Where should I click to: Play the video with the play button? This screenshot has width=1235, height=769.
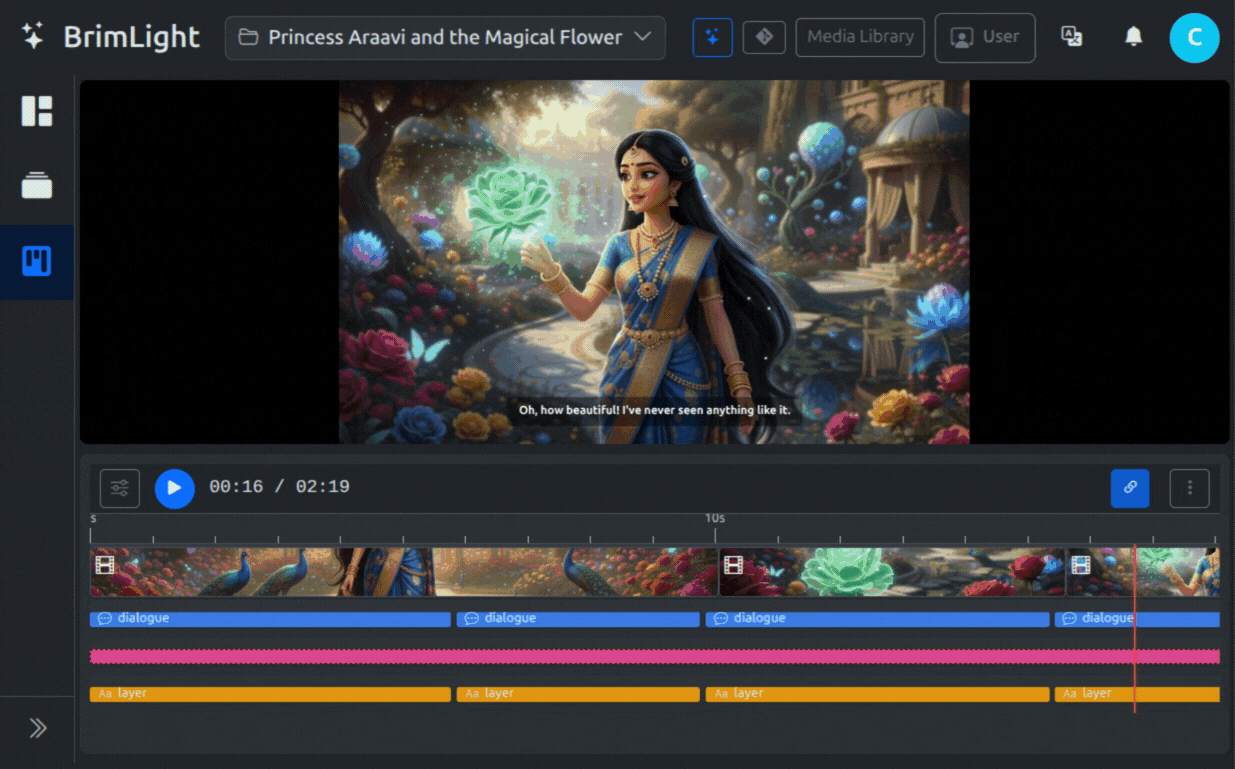pyautogui.click(x=174, y=488)
